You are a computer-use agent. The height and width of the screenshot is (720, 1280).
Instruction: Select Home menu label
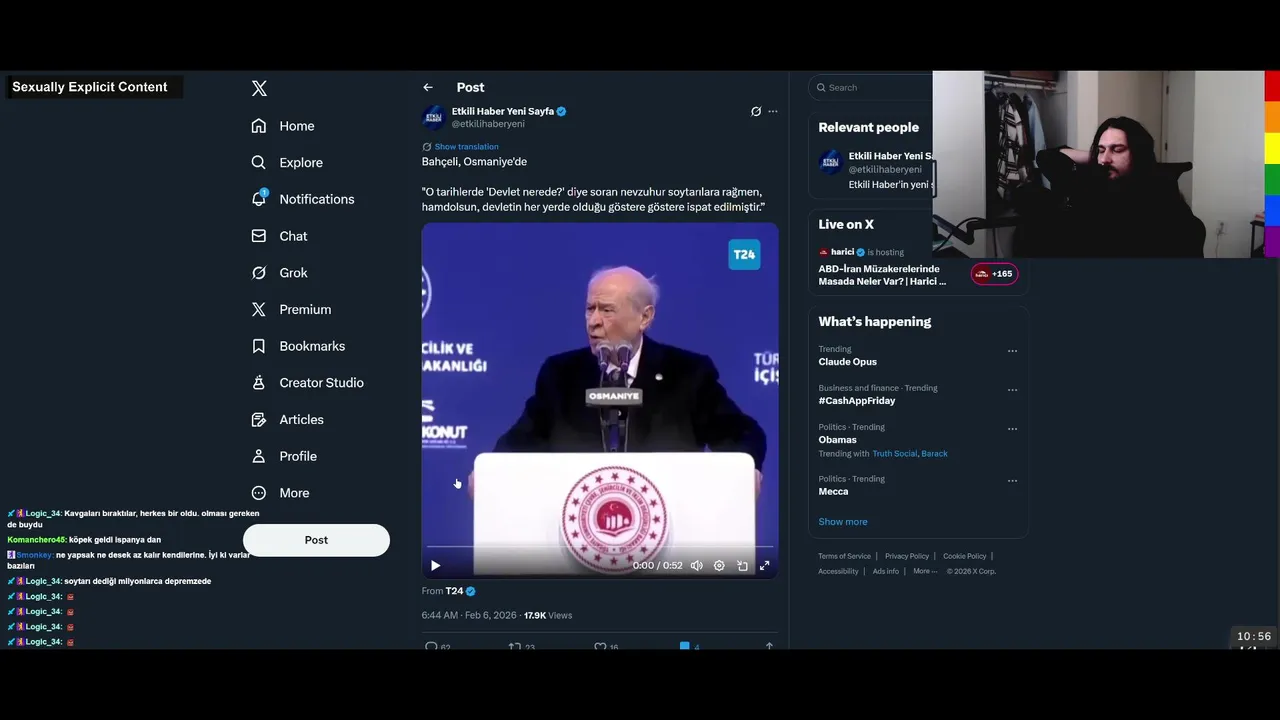pyautogui.click(x=297, y=126)
